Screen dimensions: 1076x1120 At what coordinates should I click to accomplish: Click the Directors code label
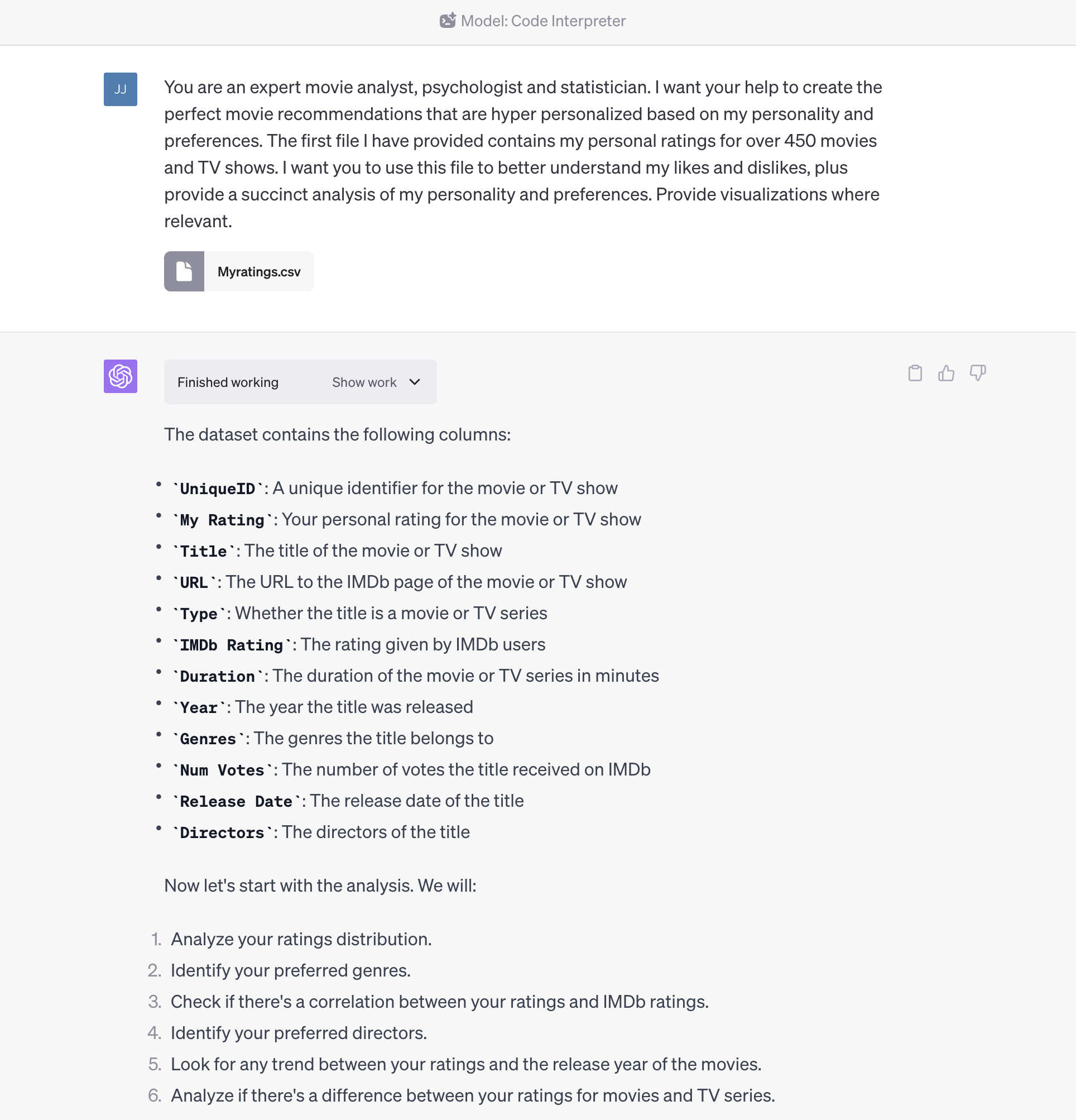click(x=222, y=832)
